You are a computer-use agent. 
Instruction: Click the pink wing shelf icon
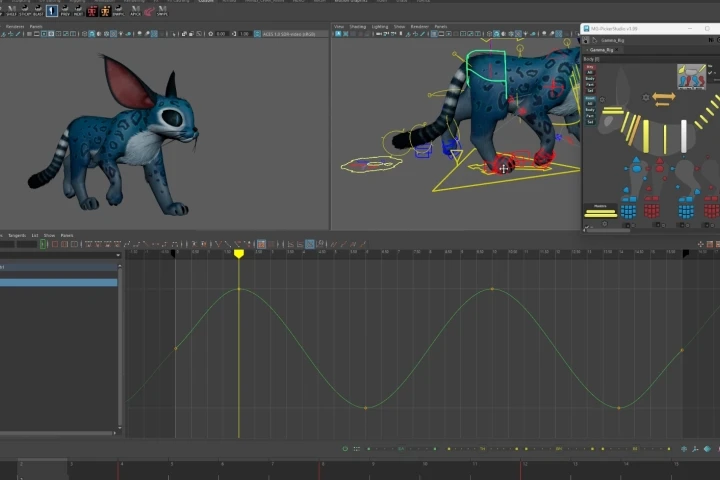point(149,11)
